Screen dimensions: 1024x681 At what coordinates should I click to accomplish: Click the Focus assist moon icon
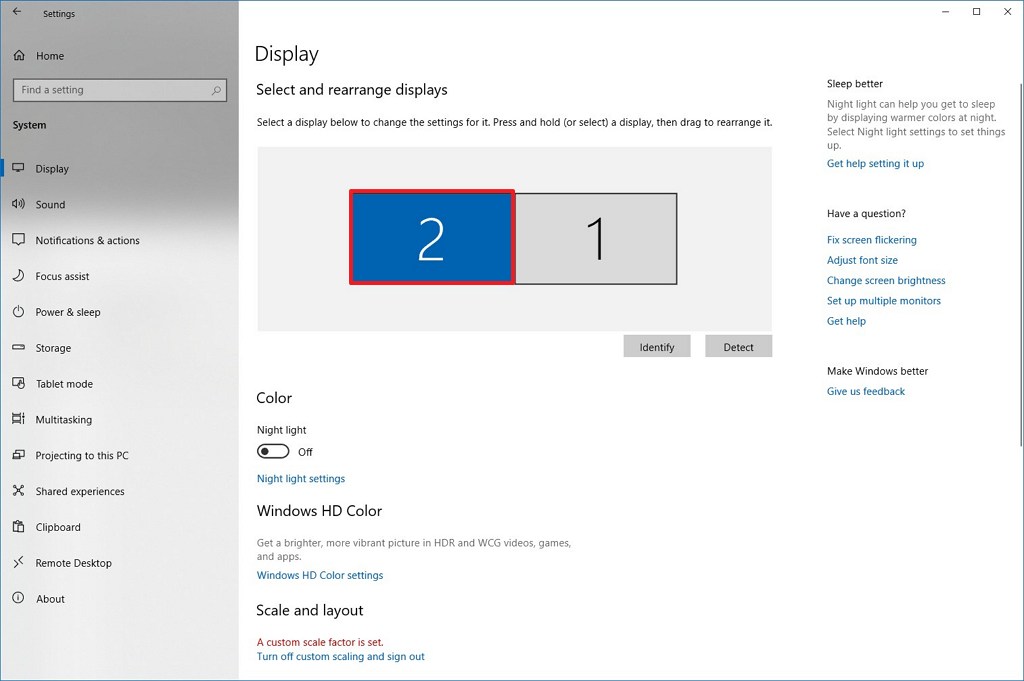(18, 276)
